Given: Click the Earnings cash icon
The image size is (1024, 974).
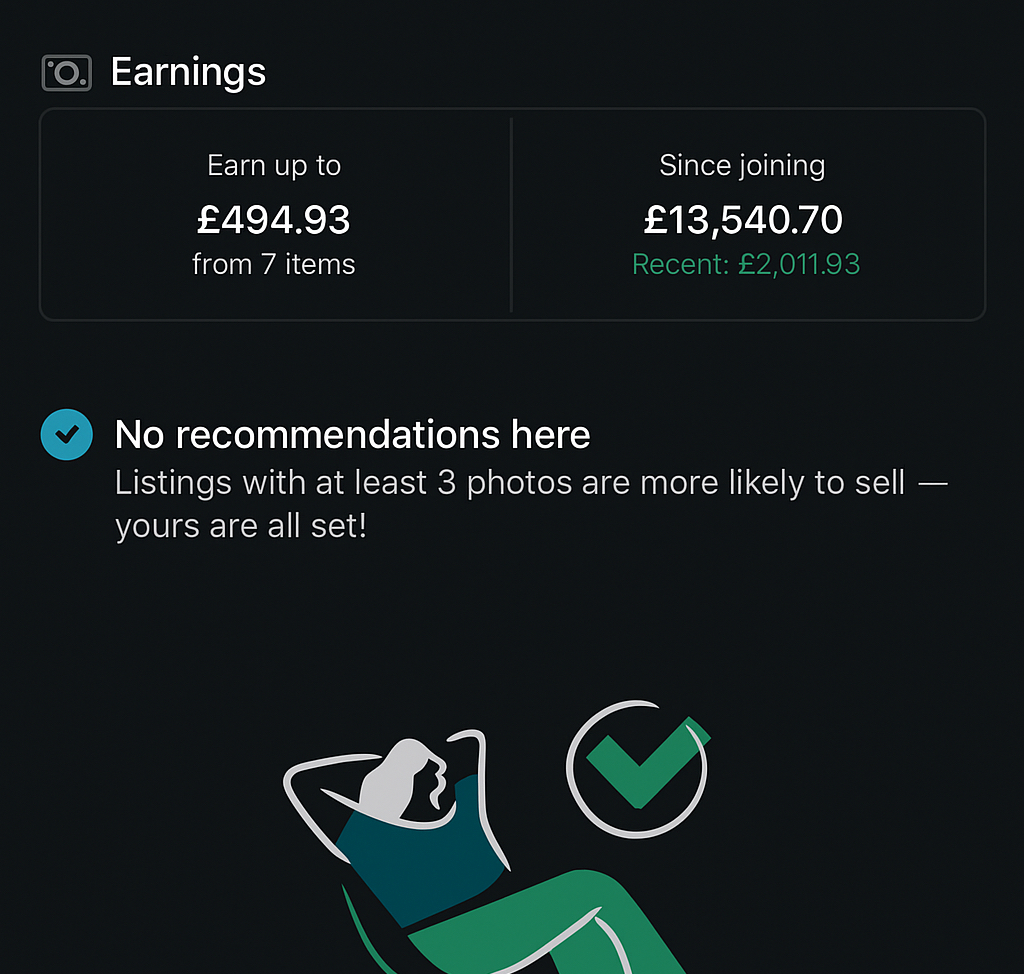Looking at the screenshot, I should point(67,73).
